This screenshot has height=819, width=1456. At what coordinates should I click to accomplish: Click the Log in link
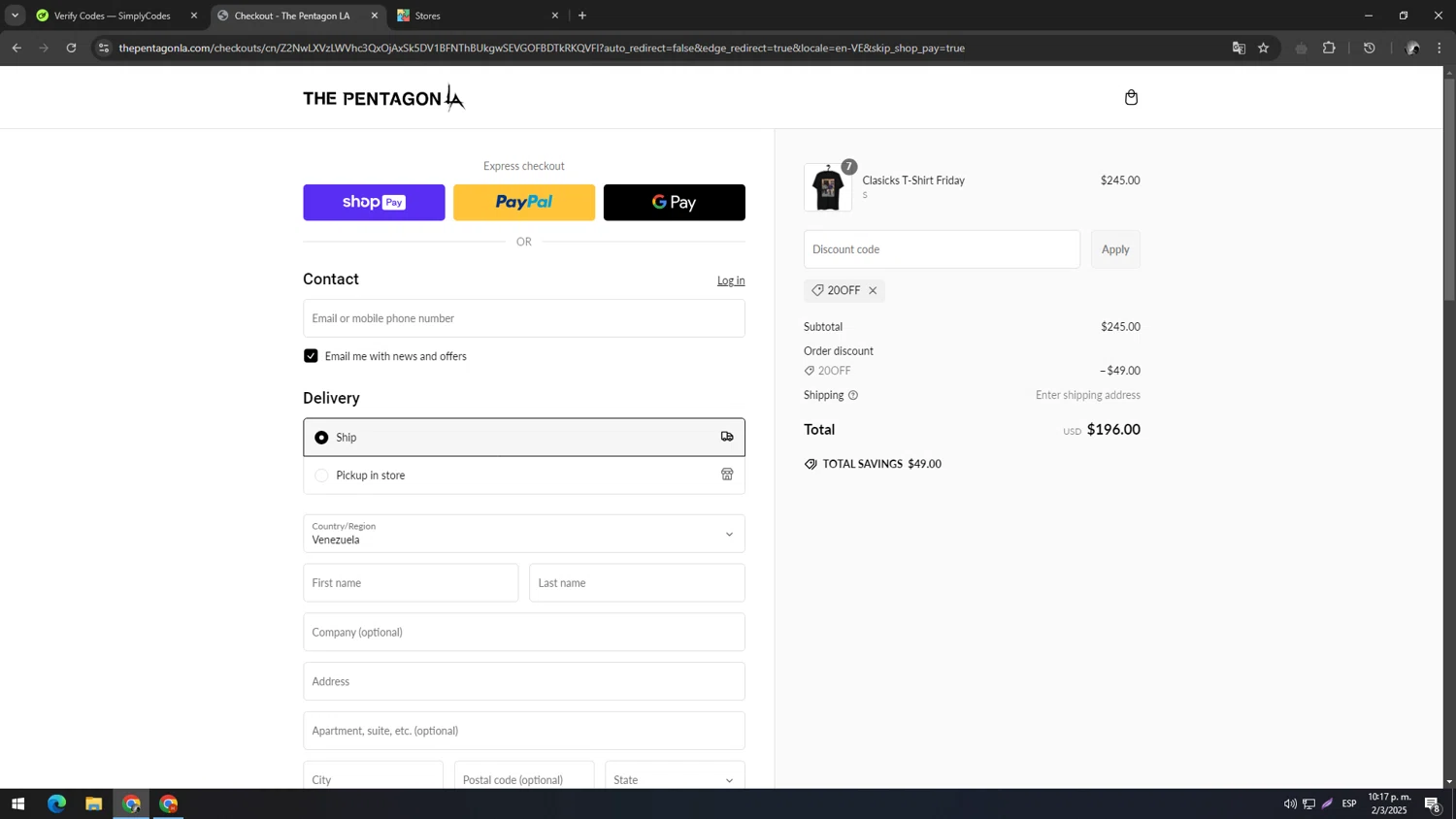(730, 280)
